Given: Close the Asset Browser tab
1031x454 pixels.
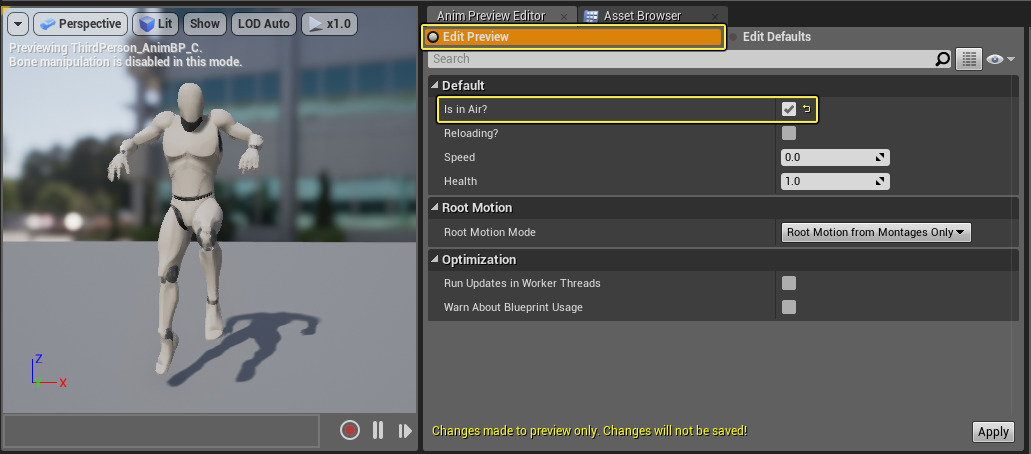Looking at the screenshot, I should pyautogui.click(x=715, y=16).
